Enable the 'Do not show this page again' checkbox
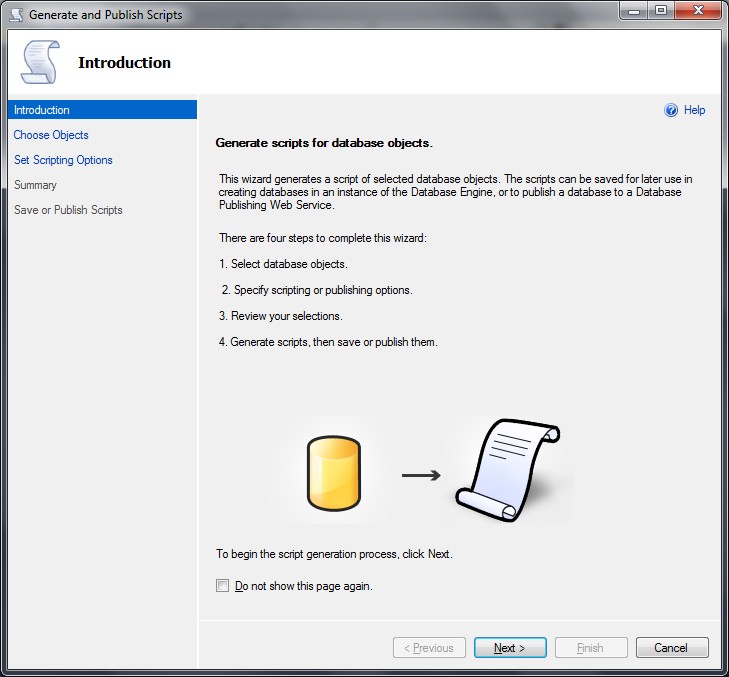729x677 pixels. (223, 585)
